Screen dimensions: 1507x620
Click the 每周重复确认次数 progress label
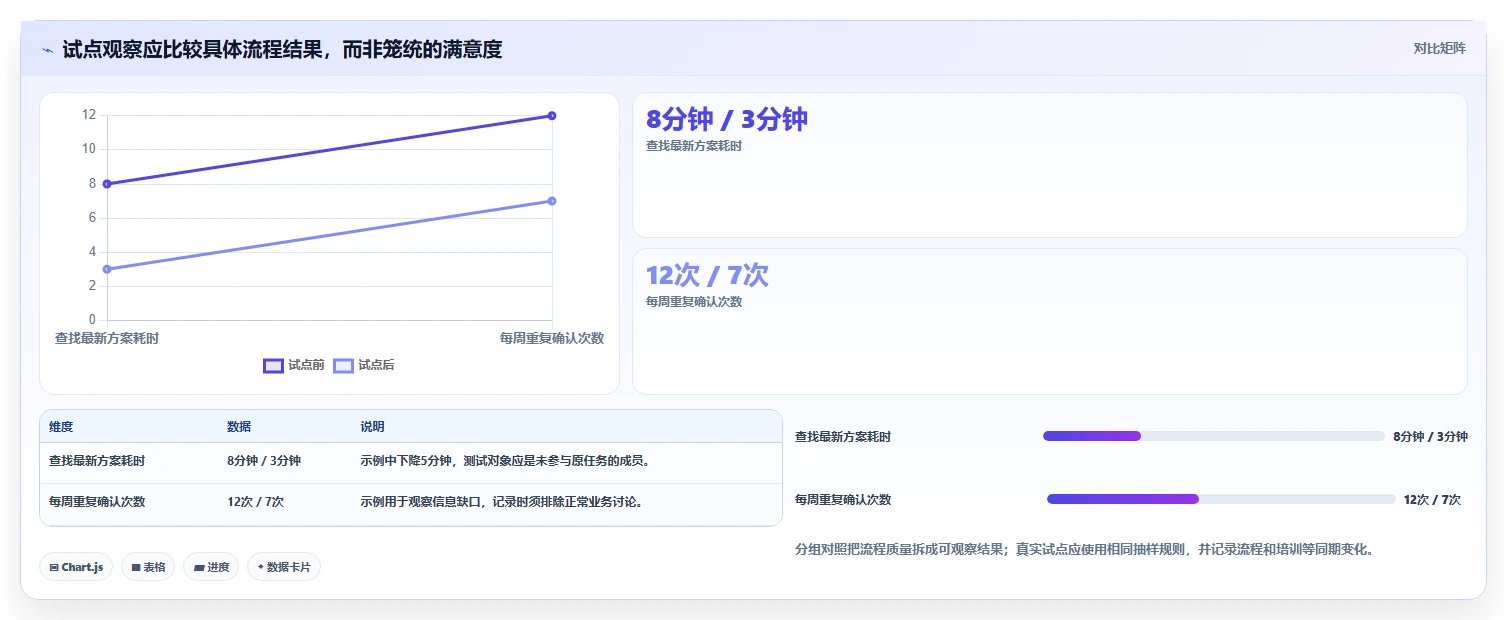point(843,500)
